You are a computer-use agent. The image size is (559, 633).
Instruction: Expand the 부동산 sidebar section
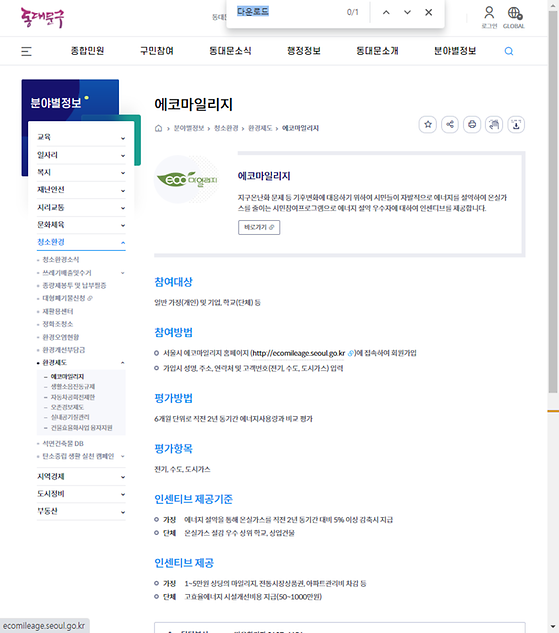point(81,511)
